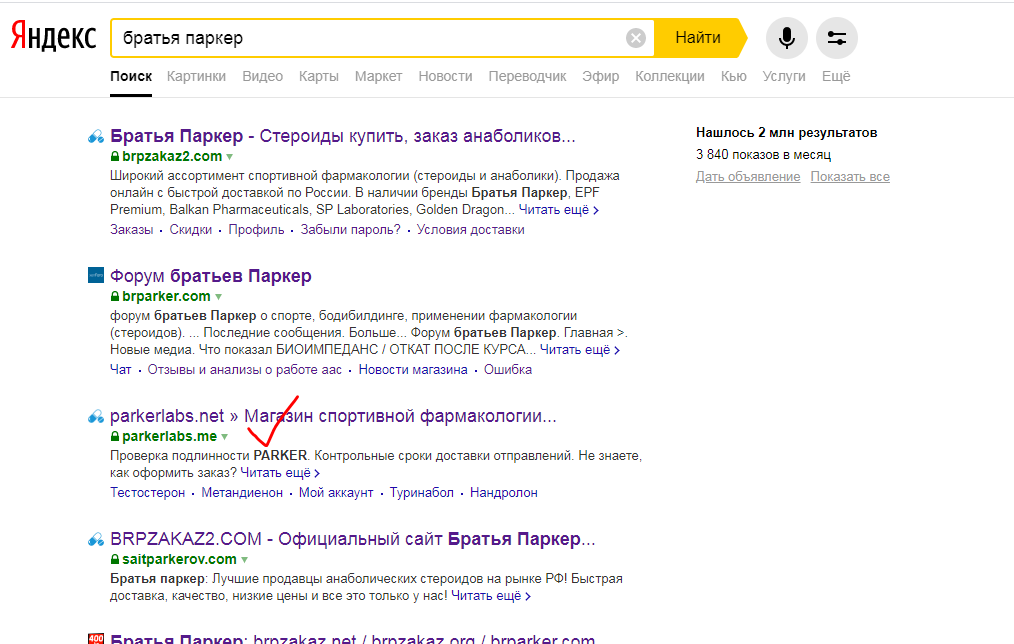Click the lock icon beside saitparkerov.com
The image size is (1014, 644).
[x=115, y=560]
